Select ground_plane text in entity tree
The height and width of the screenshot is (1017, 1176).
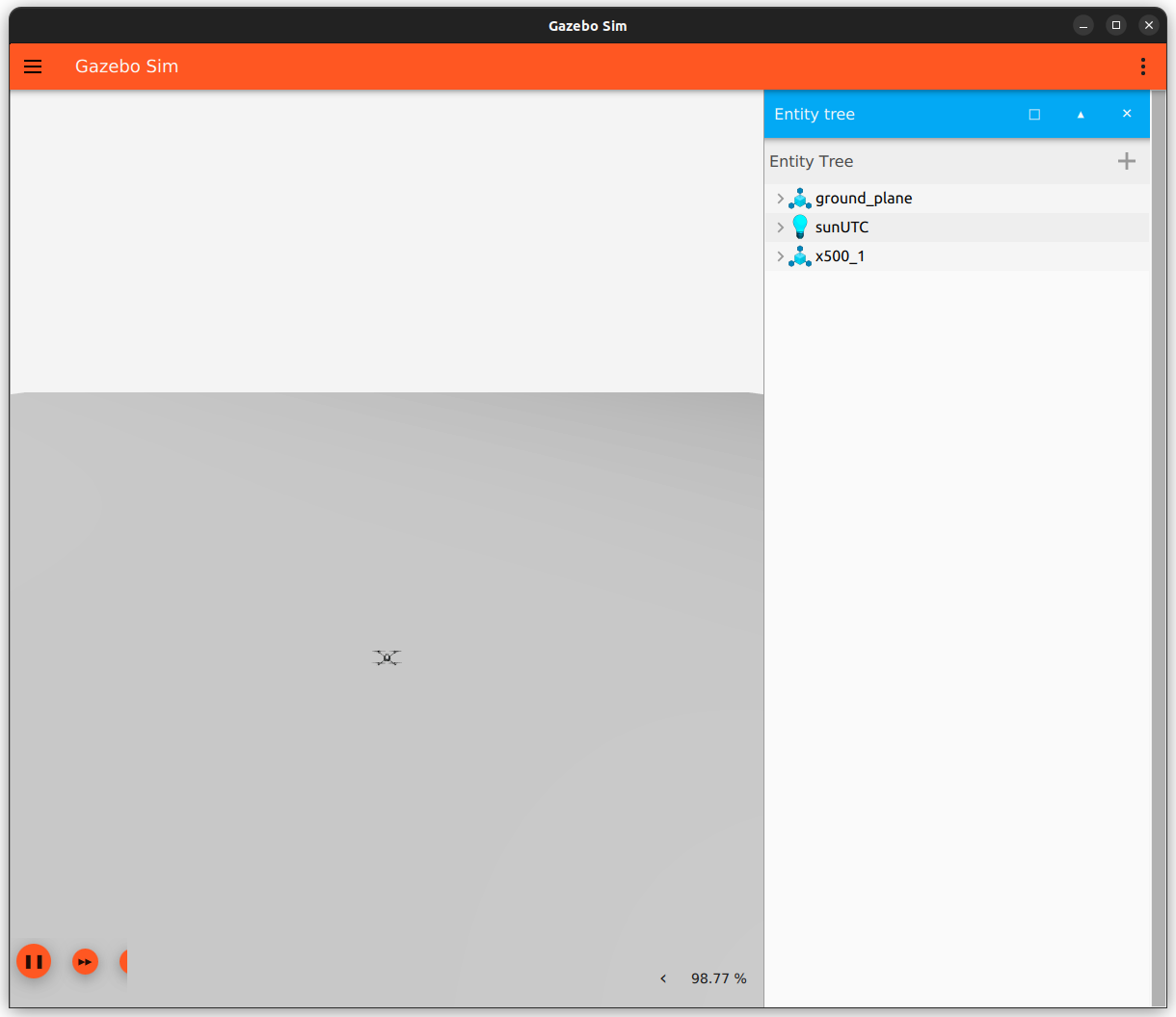click(864, 199)
